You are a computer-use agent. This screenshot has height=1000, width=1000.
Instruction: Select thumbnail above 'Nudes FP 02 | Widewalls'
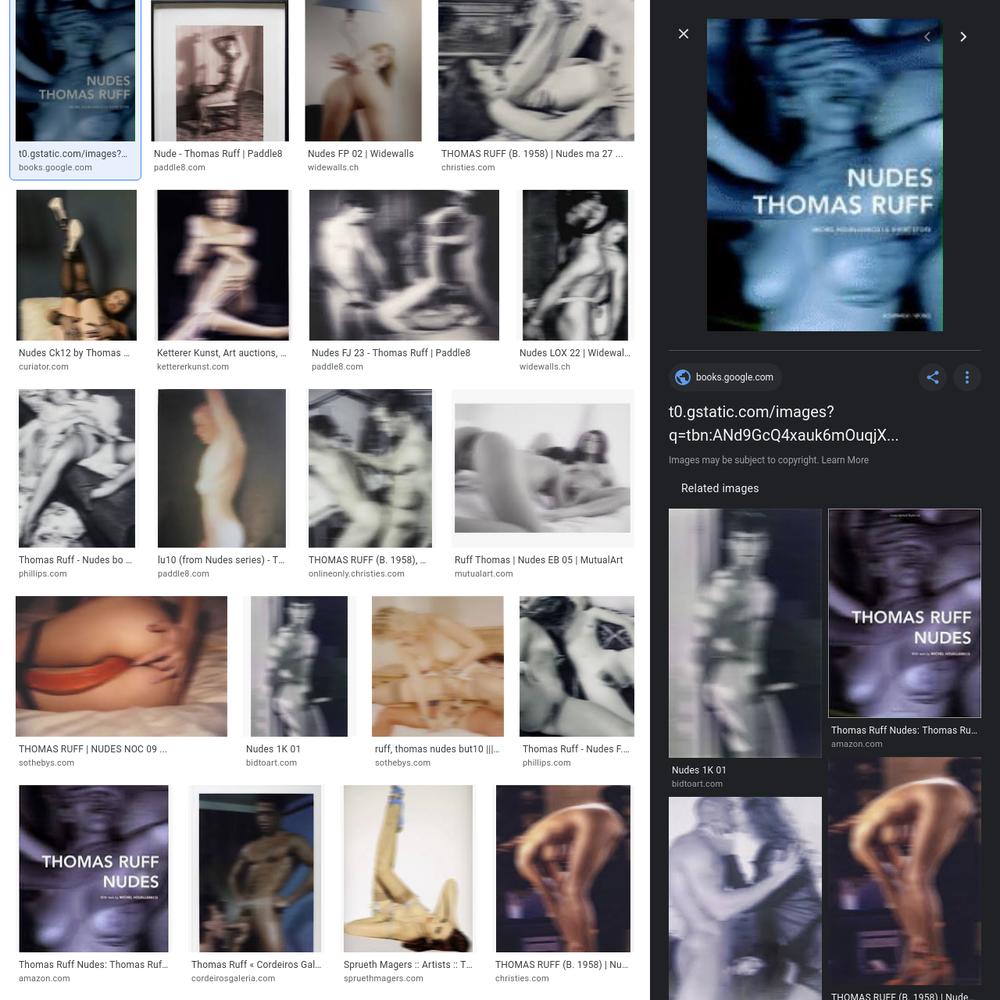363,70
